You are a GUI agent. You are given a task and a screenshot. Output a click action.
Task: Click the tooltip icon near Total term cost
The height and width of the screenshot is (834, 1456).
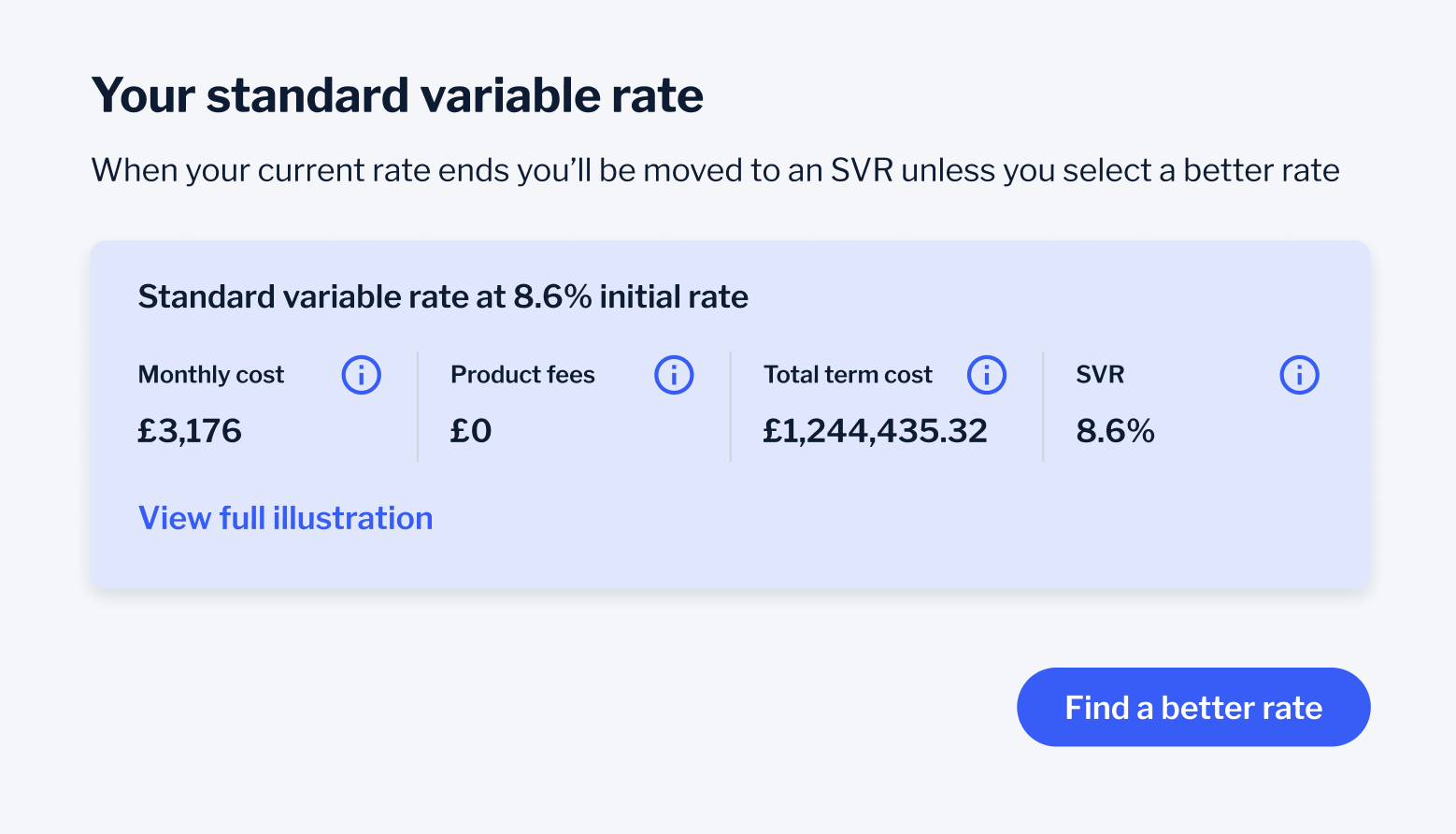pos(987,374)
